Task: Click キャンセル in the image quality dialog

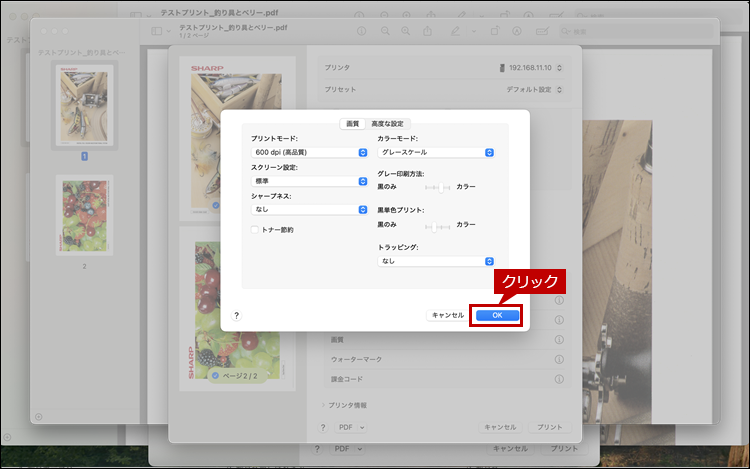Action: [x=446, y=315]
